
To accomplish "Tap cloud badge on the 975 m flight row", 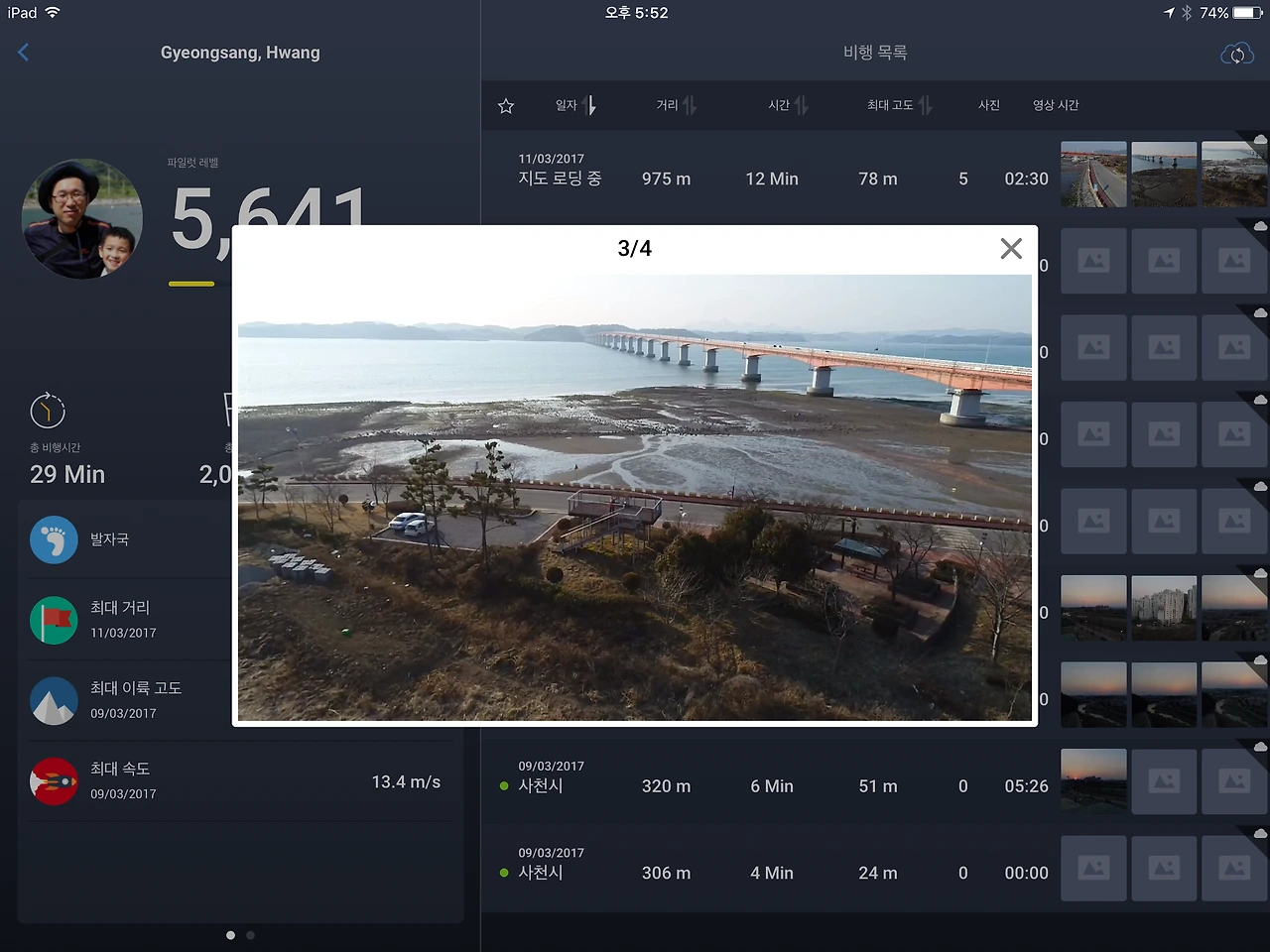I will pyautogui.click(x=1259, y=140).
